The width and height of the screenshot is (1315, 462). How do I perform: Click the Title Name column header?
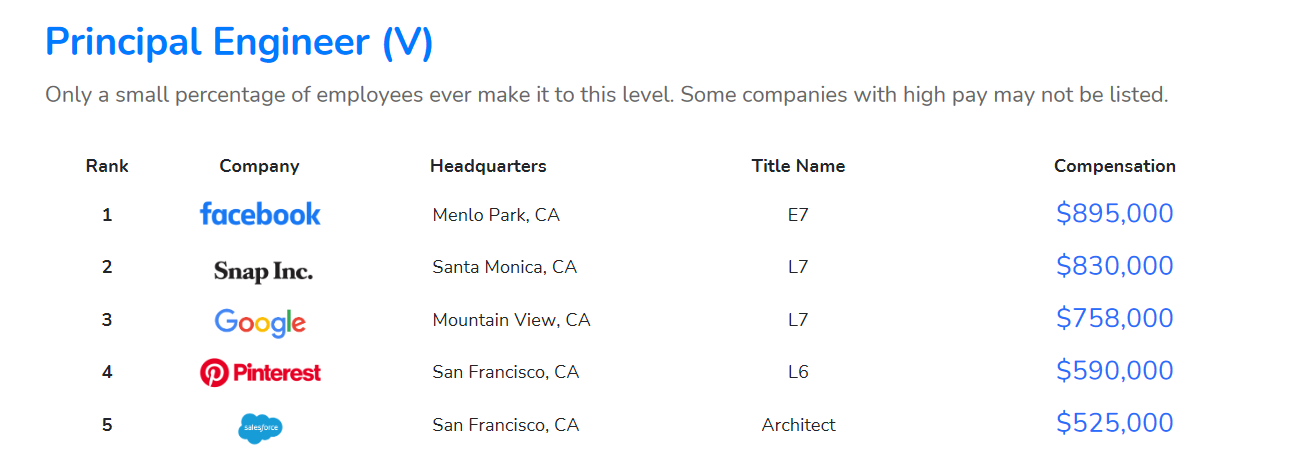pos(798,166)
